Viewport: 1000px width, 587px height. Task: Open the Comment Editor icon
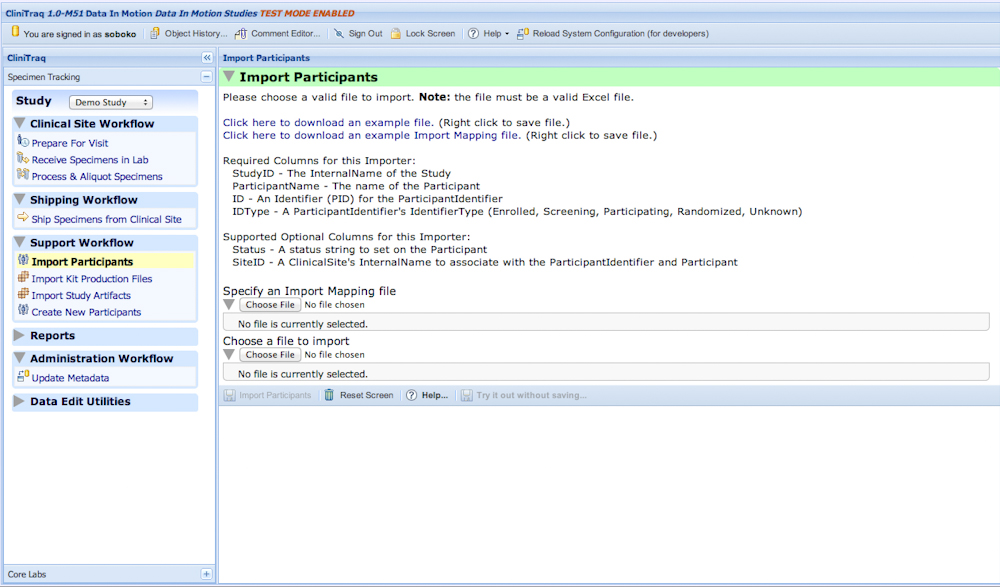pos(241,34)
